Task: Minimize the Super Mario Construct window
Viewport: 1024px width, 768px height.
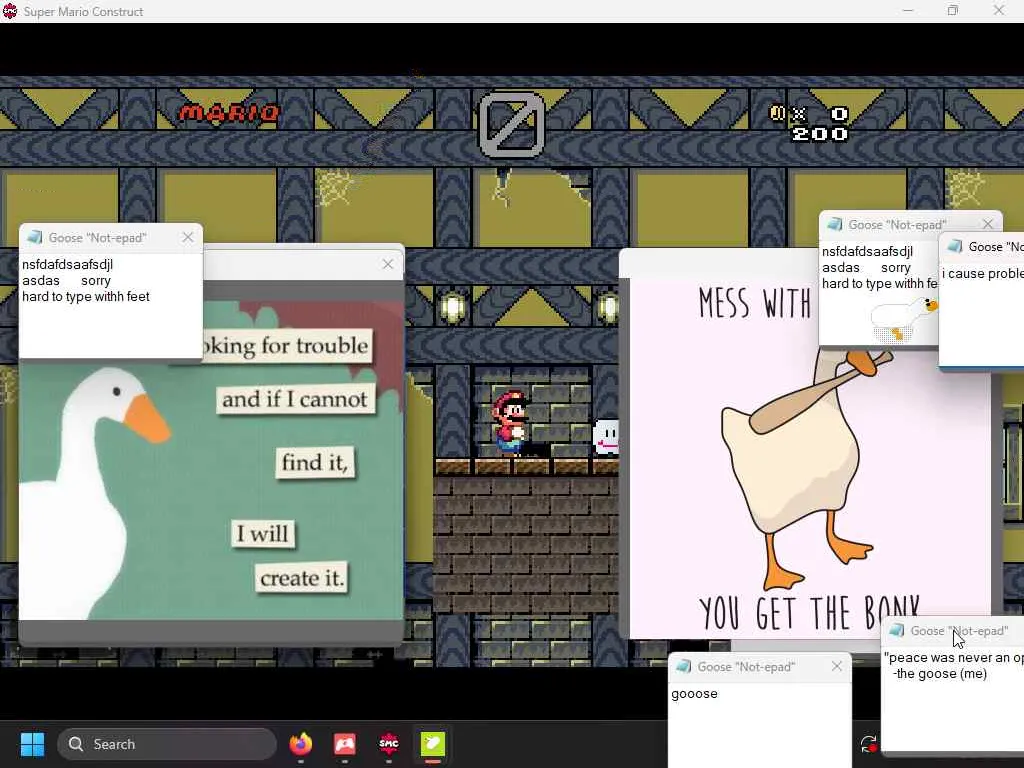Action: coord(908,10)
